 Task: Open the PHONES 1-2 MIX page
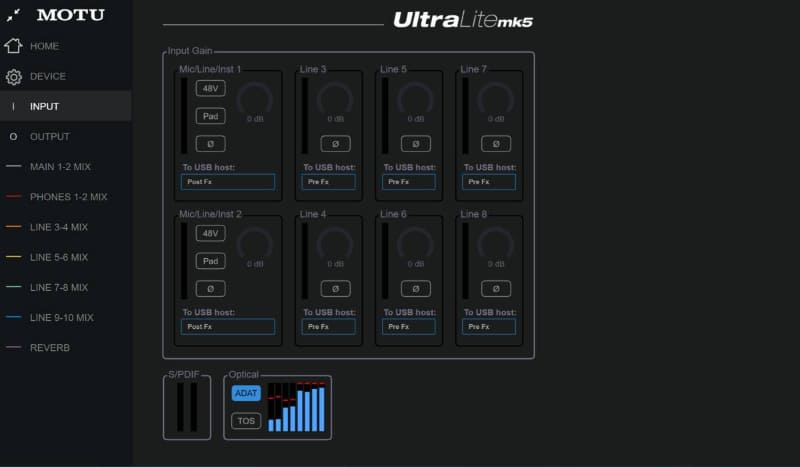coord(69,196)
